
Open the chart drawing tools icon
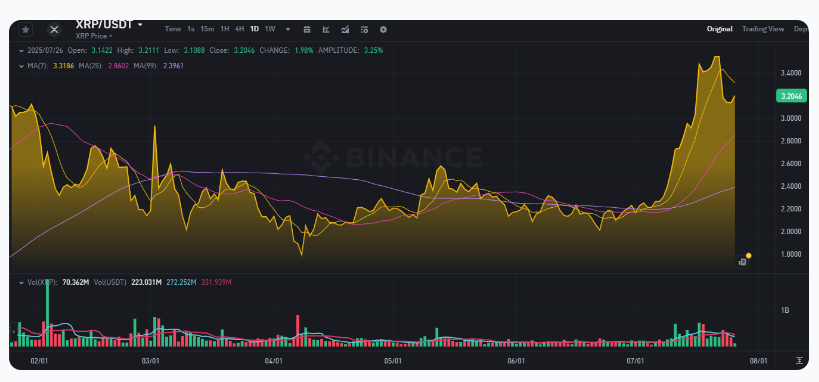click(x=326, y=29)
